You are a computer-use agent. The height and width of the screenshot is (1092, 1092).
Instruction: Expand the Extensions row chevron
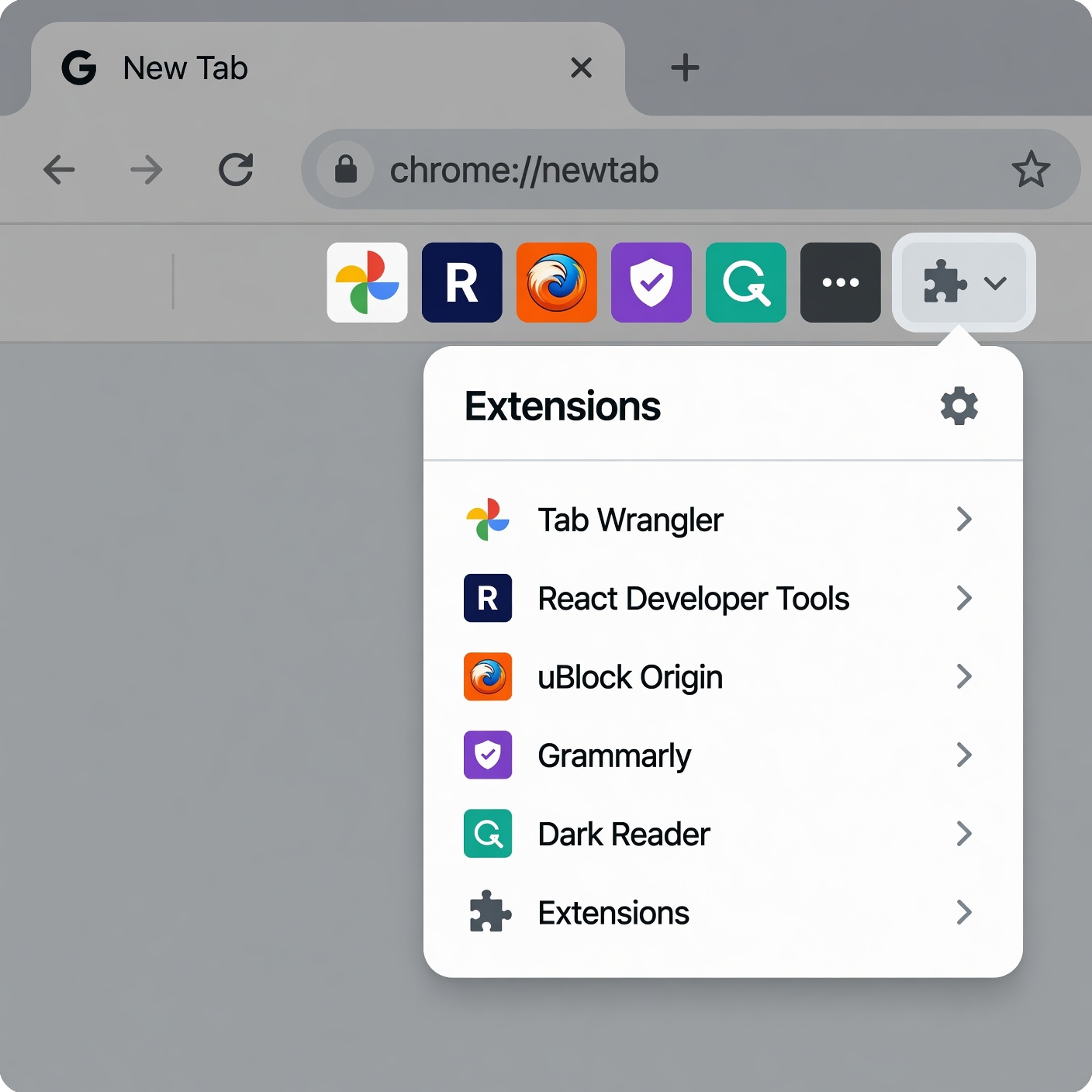(x=964, y=912)
